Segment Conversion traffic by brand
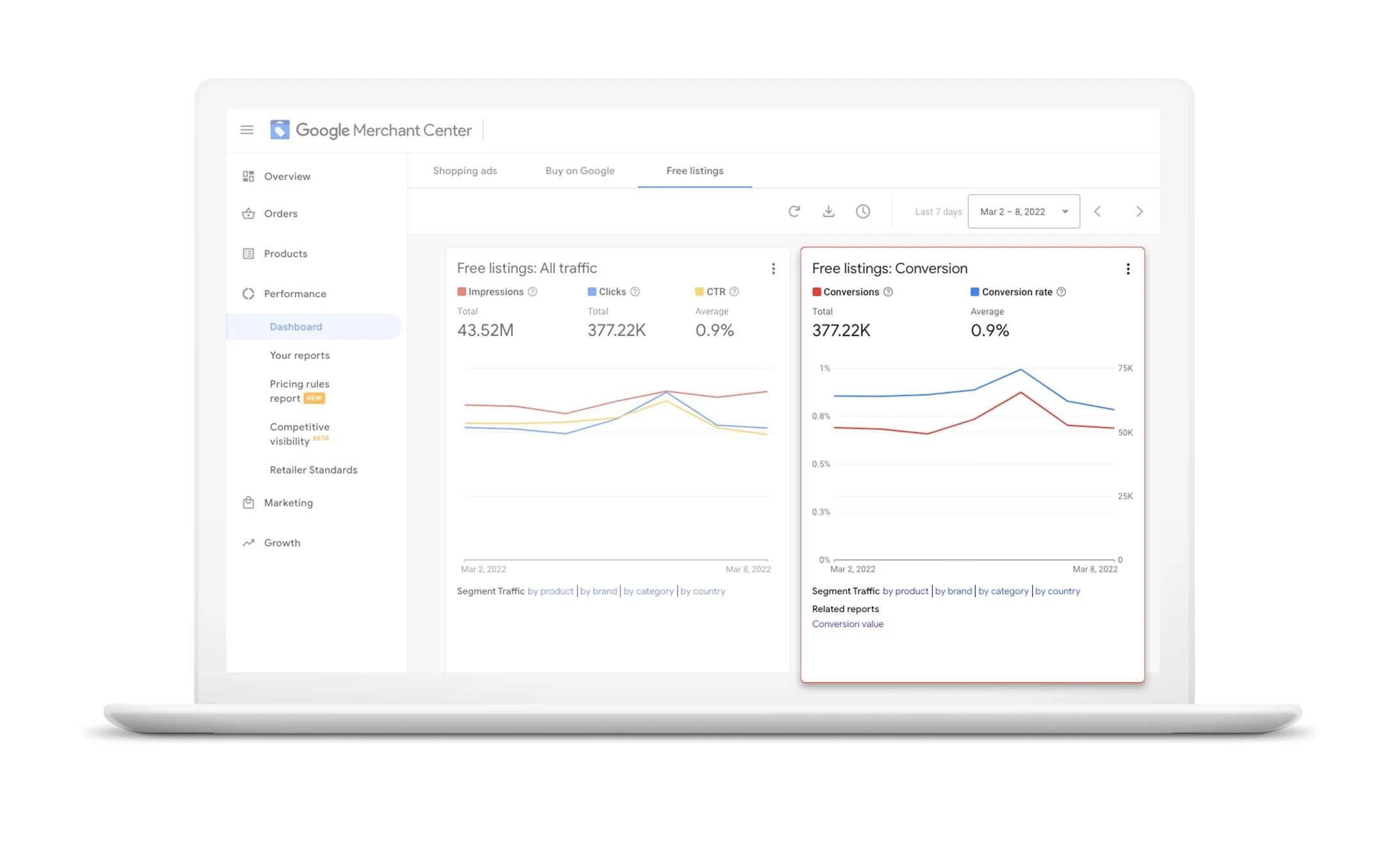This screenshot has height=846, width=1400. point(953,592)
